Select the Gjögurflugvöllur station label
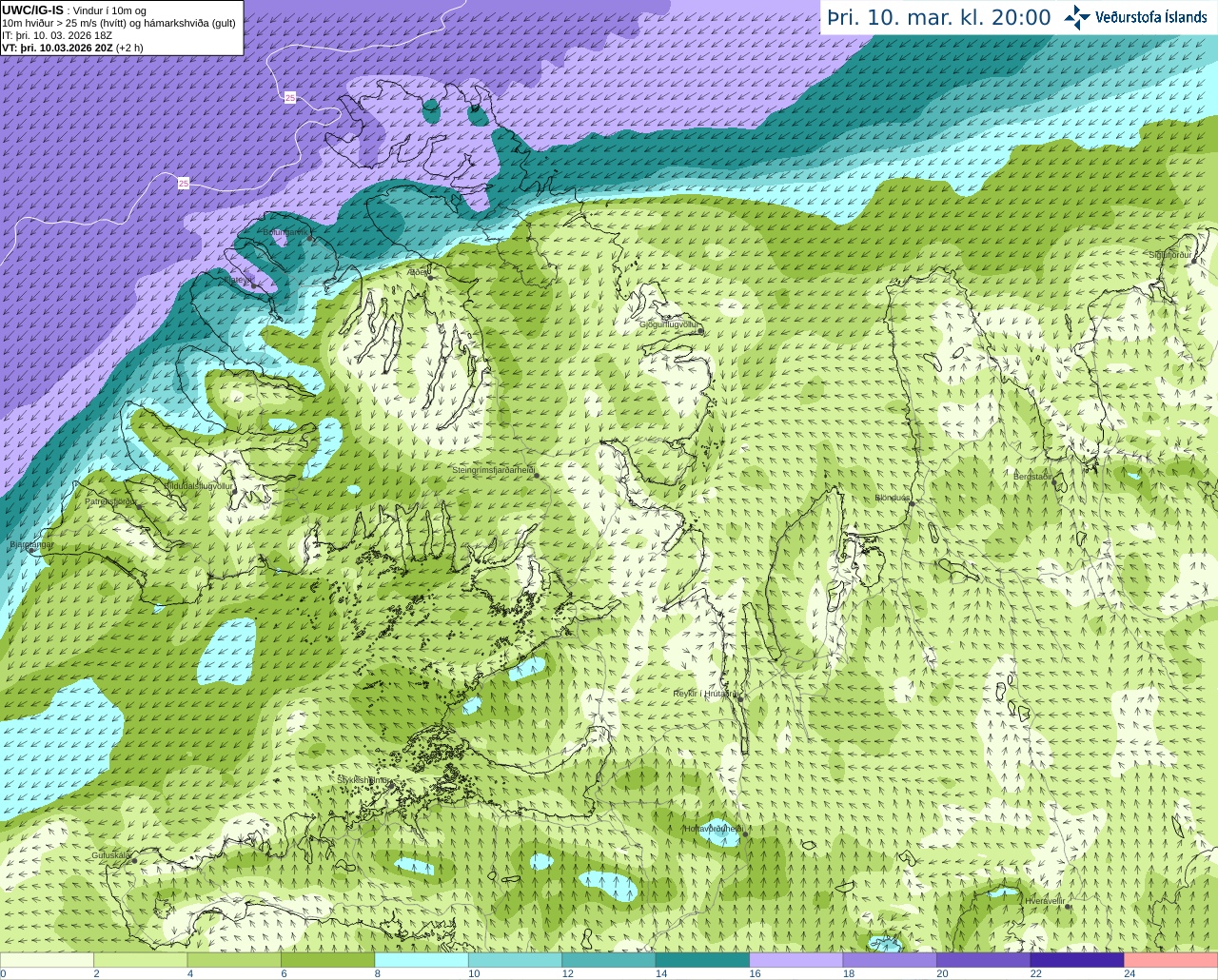This screenshot has height=980, width=1218. [669, 324]
